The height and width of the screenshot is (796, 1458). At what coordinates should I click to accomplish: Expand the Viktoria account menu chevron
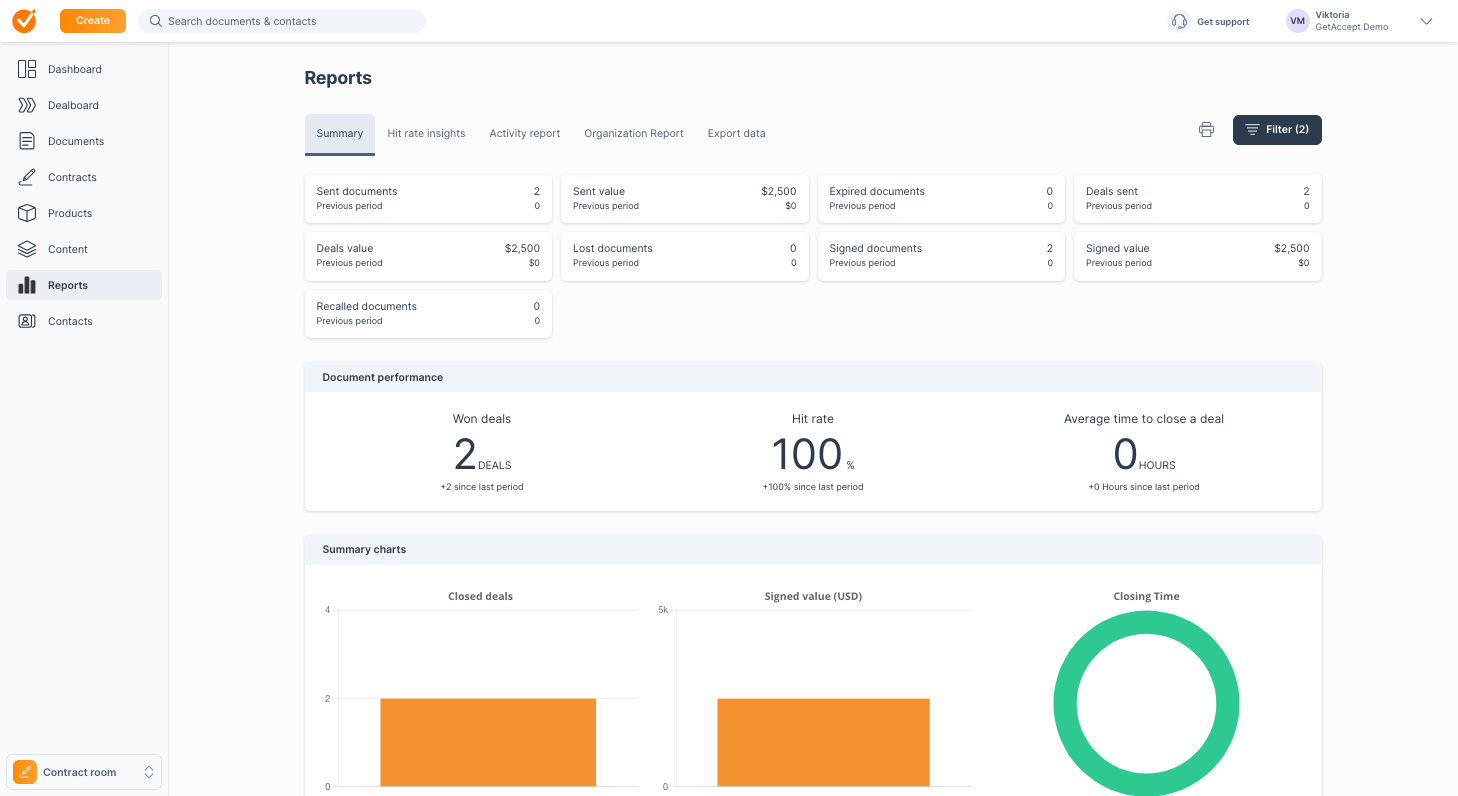tap(1426, 21)
